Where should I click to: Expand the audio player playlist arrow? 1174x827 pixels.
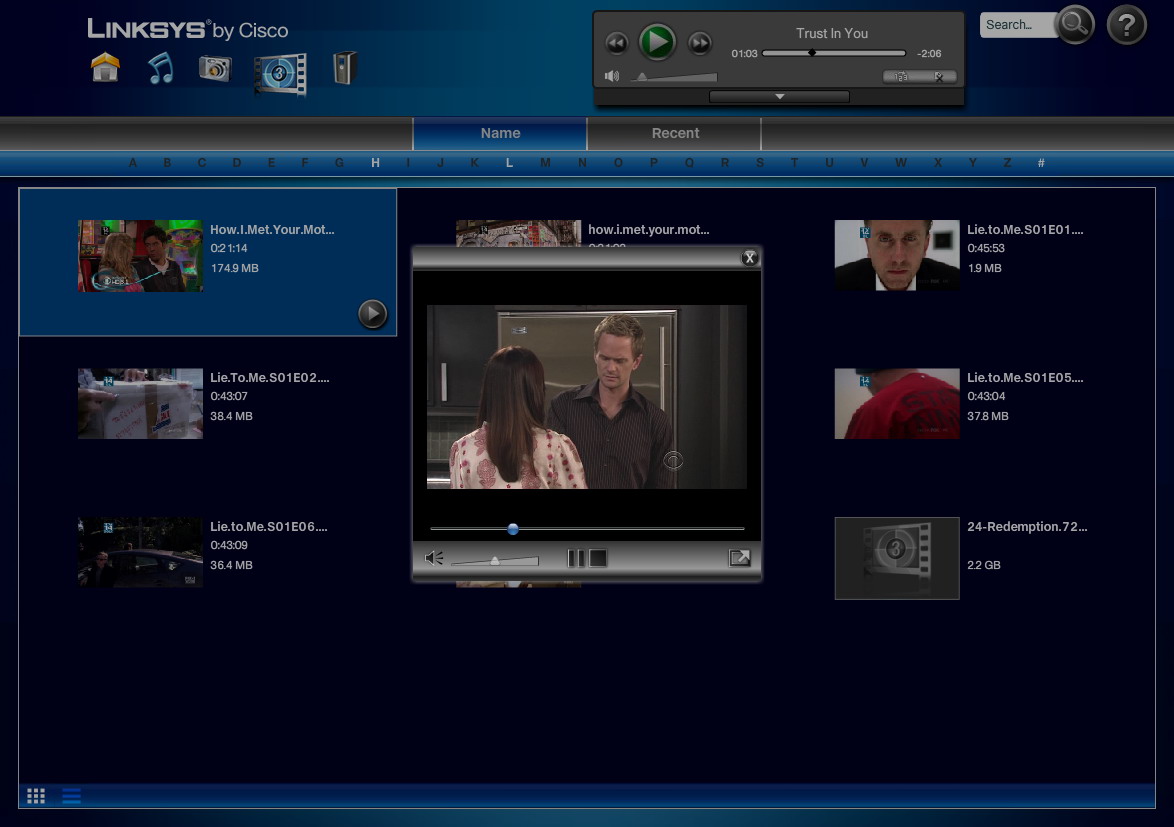(x=779, y=97)
